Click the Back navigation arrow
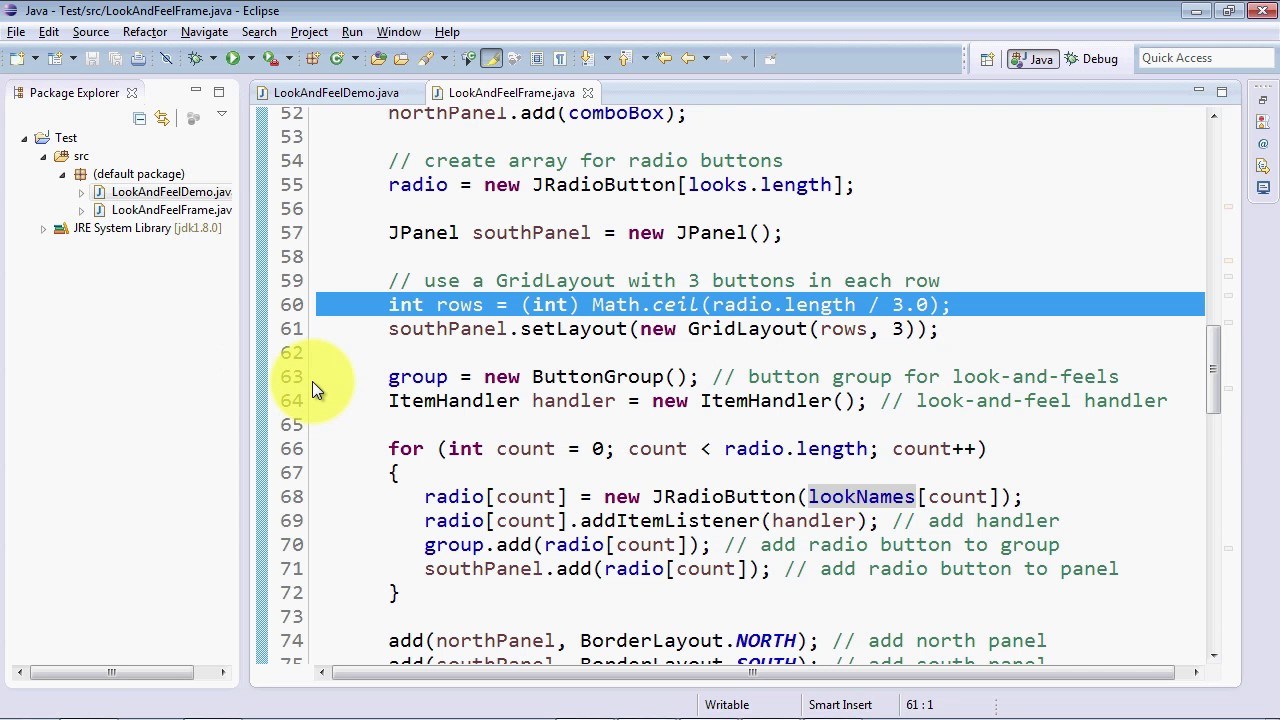 [x=688, y=58]
